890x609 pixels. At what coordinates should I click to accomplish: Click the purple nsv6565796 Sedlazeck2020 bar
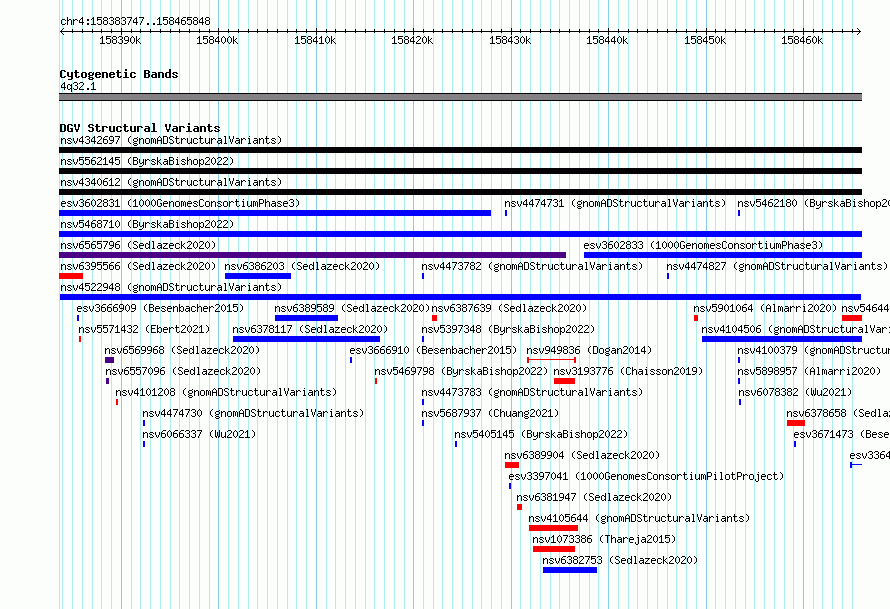(x=312, y=255)
